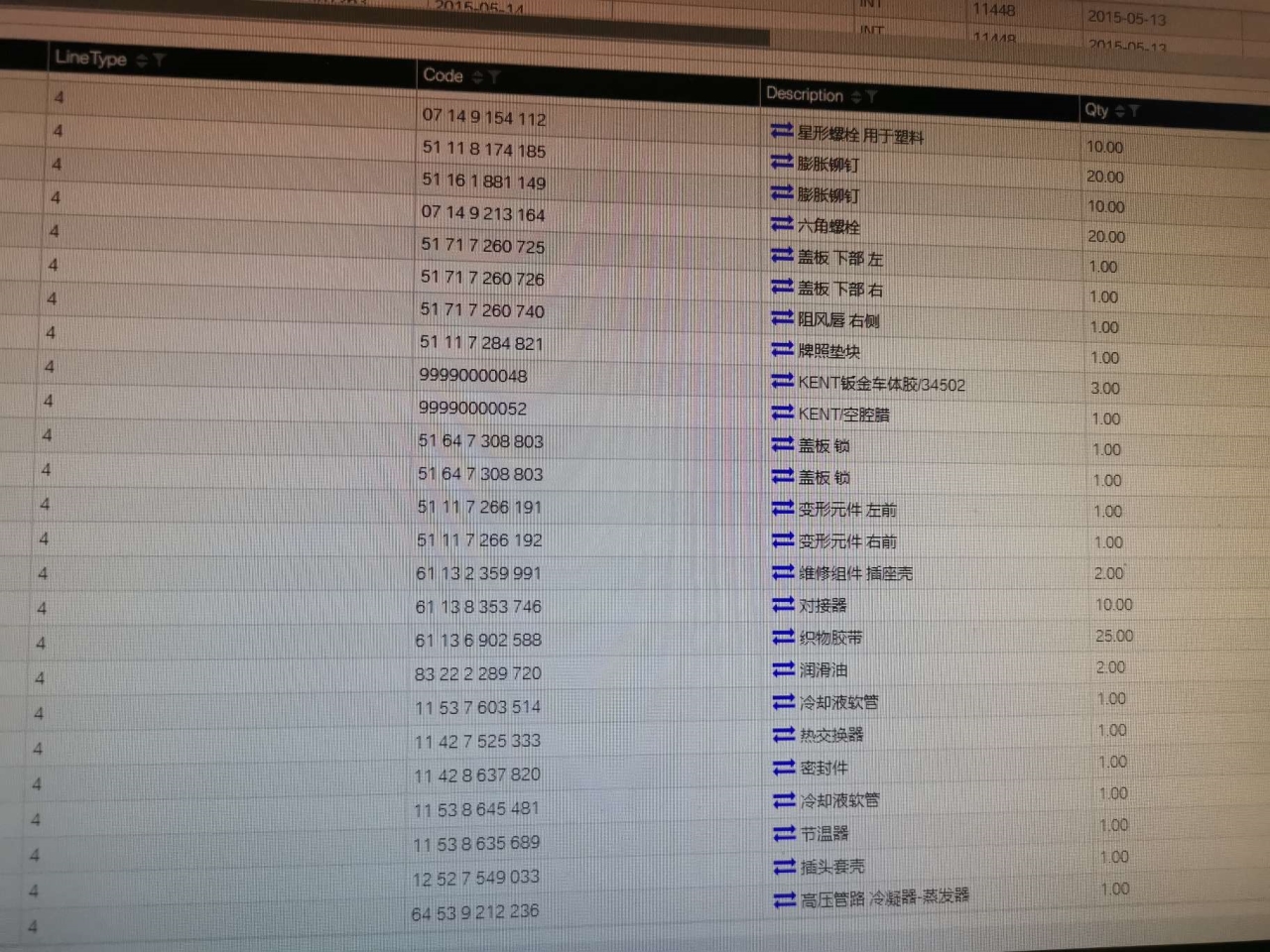Sort the Description column with its arrows icon
The image size is (1270, 952).
coord(856,96)
